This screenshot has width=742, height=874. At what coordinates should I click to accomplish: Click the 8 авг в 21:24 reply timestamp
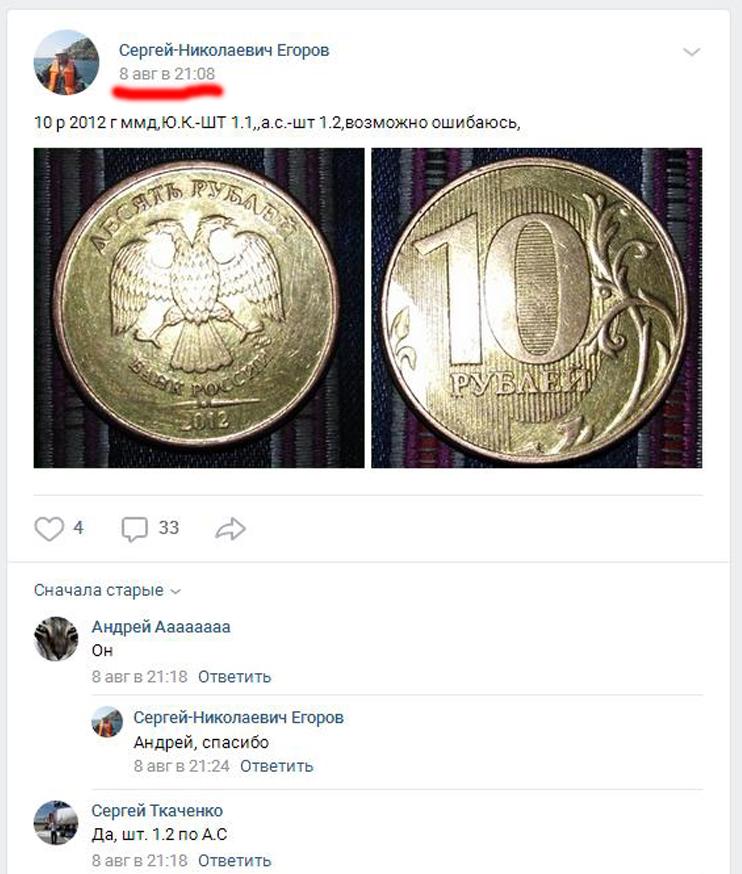pos(182,766)
